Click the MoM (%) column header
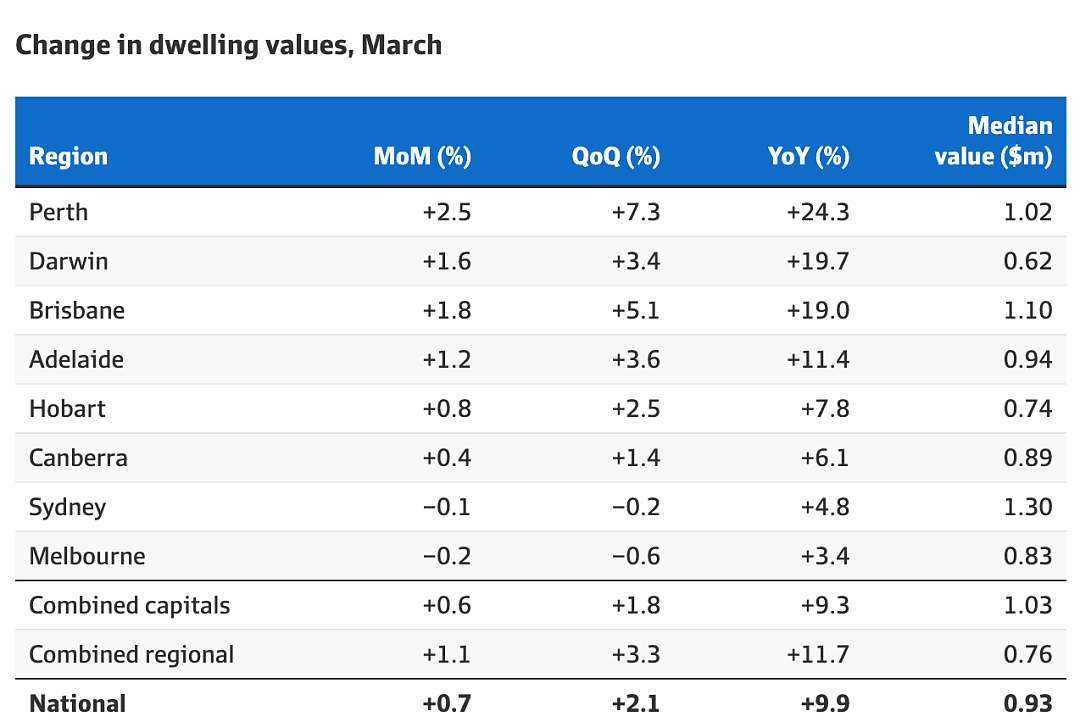Screen dimensions: 1080x722 click(x=422, y=156)
